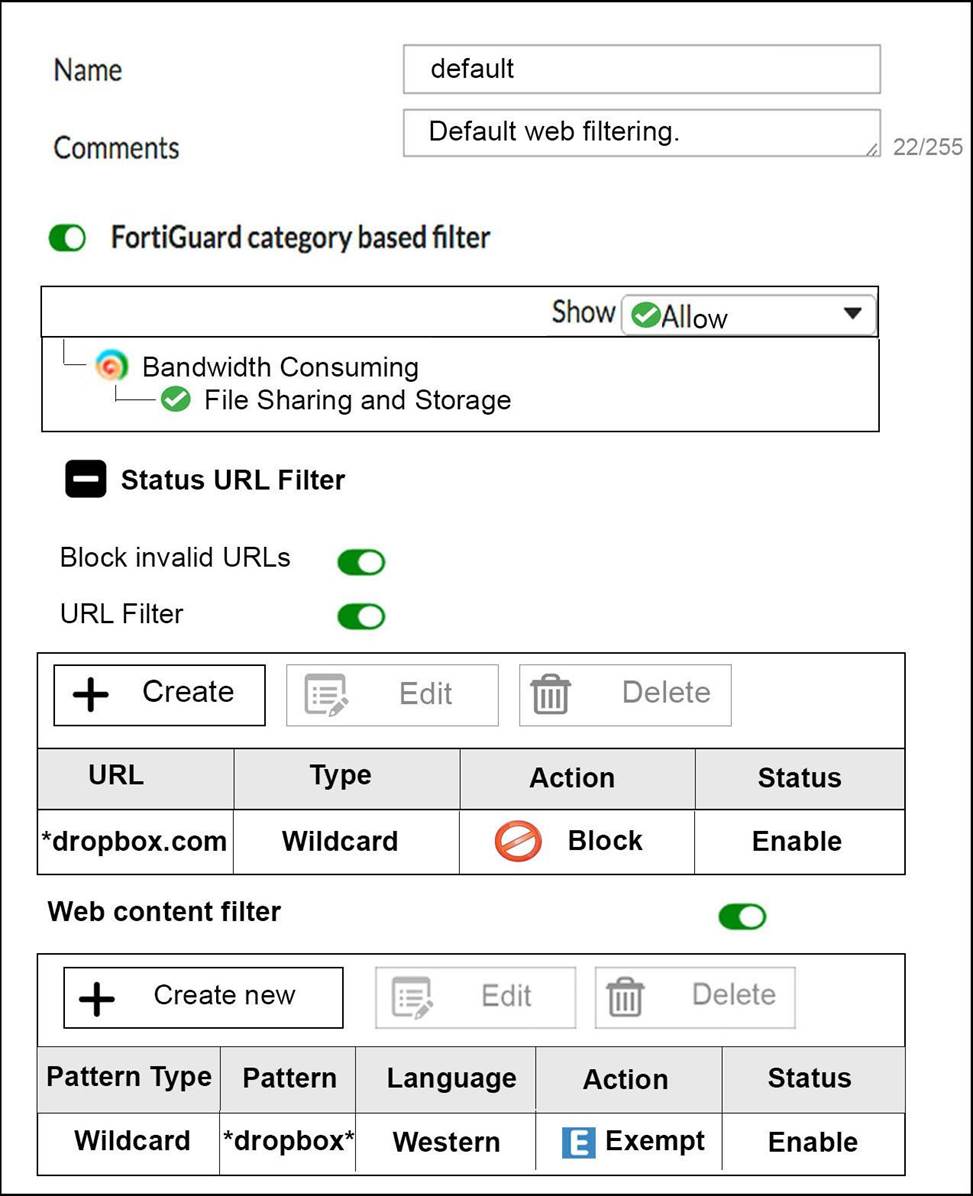The height and width of the screenshot is (1196, 973).
Task: Click the blue Exempt action icon
Action: pyautogui.click(x=578, y=1142)
